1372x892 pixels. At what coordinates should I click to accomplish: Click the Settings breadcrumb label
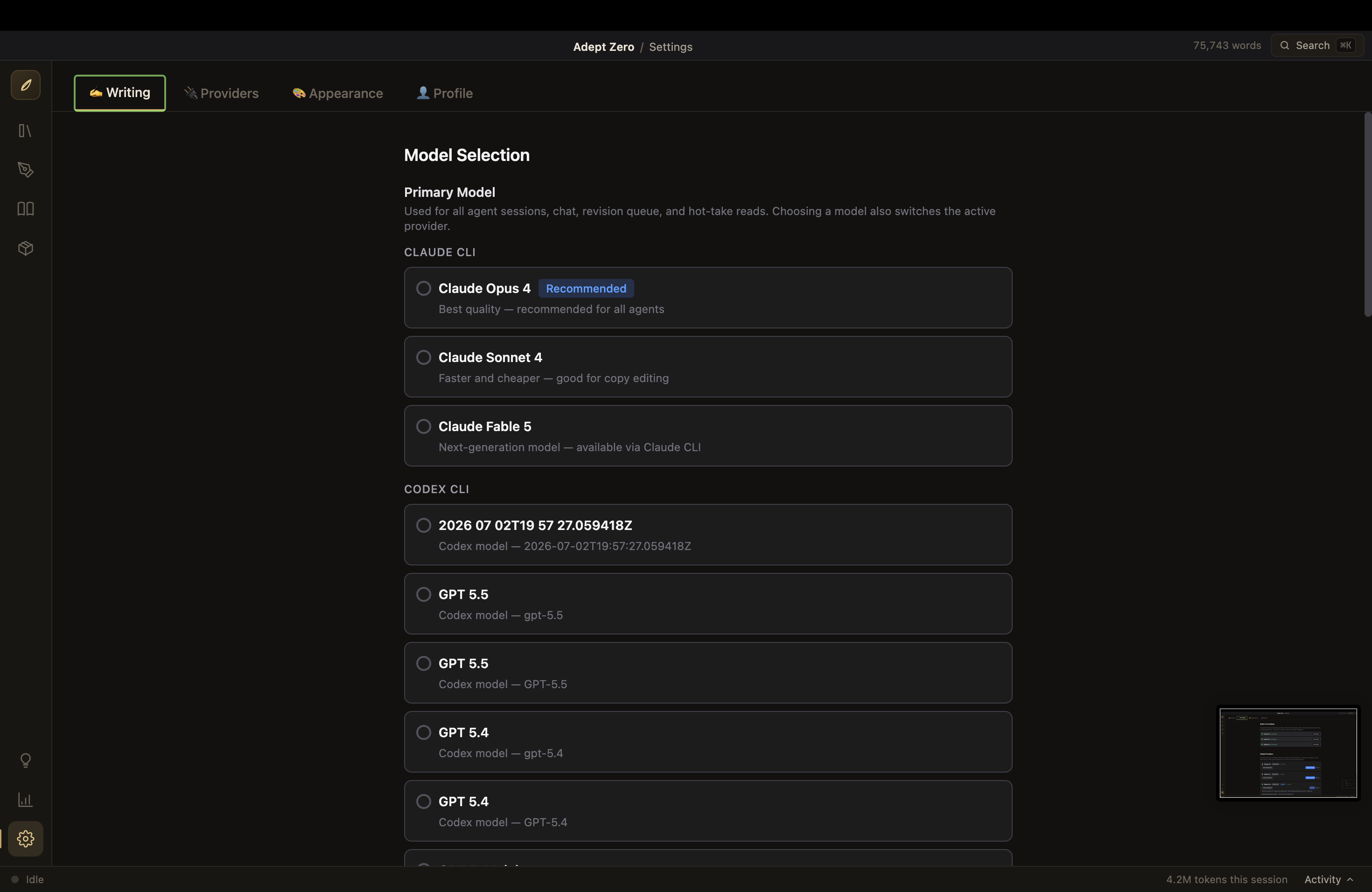[x=671, y=47]
